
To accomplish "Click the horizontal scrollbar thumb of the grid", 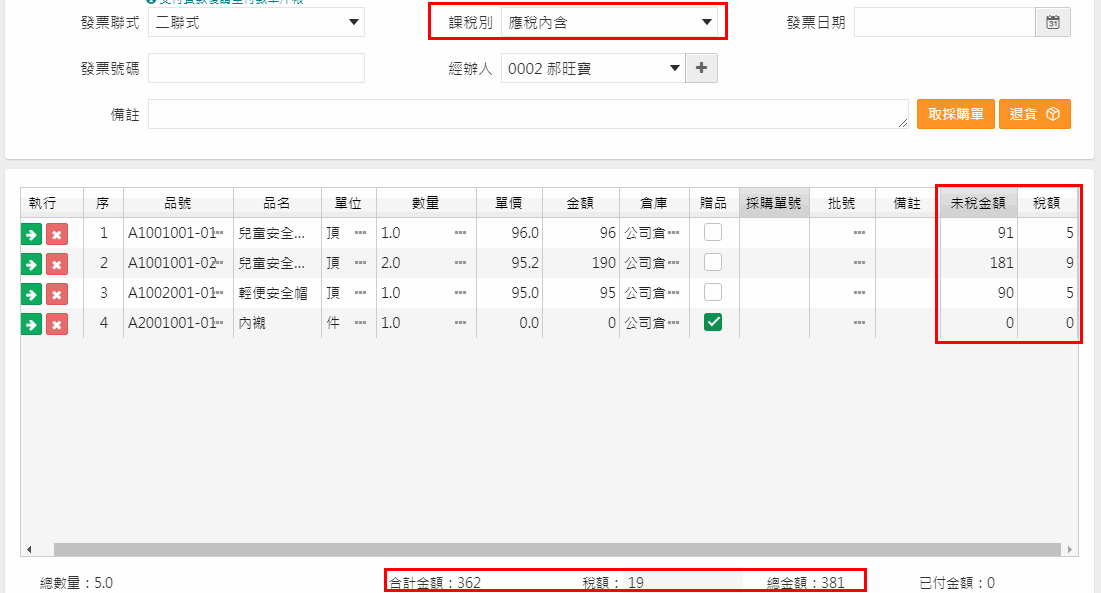I will [557, 549].
